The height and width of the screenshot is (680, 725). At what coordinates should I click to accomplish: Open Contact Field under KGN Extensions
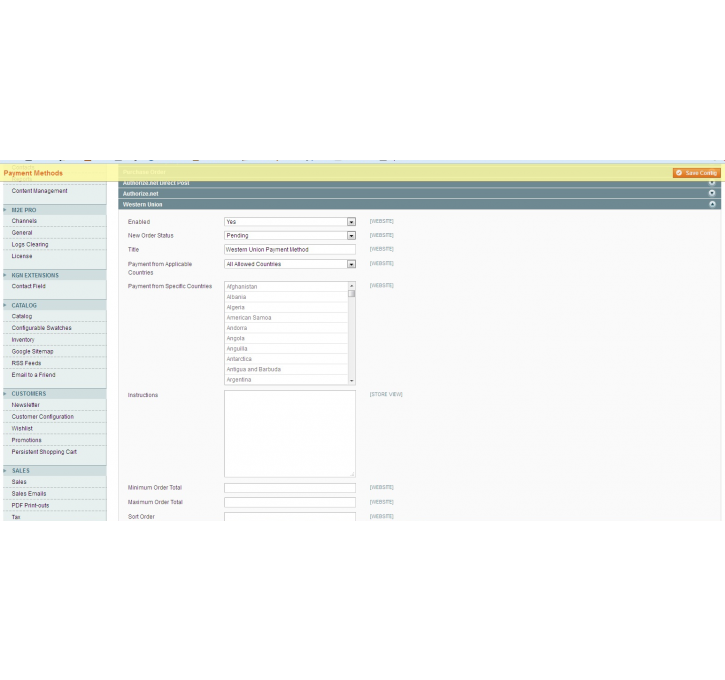(28, 286)
